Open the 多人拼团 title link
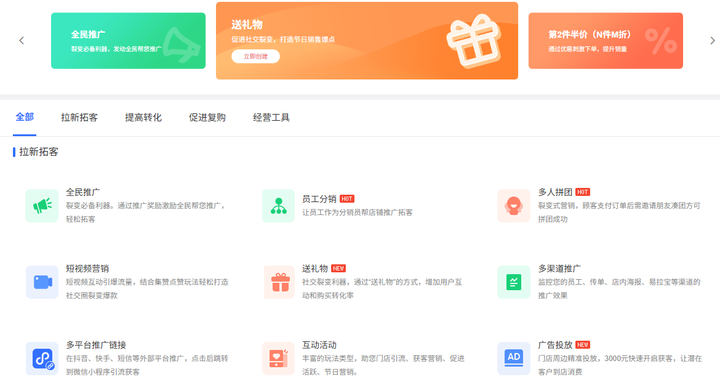 555,192
